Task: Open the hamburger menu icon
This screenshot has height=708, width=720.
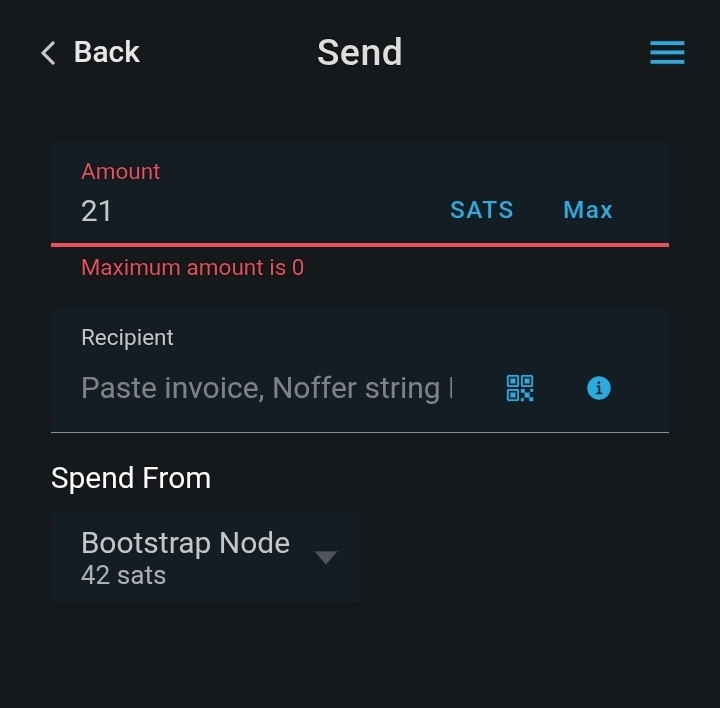Action: 667,53
